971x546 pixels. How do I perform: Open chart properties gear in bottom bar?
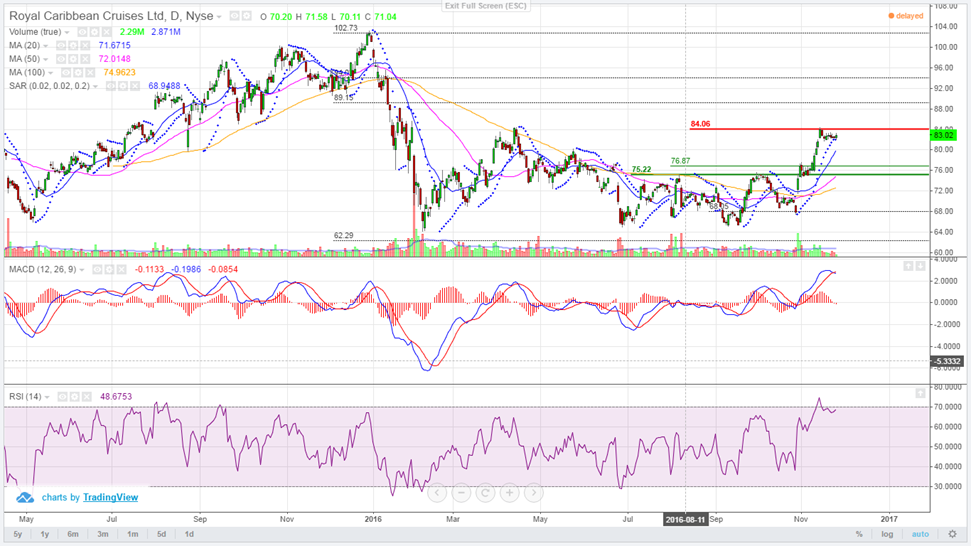click(x=952, y=534)
